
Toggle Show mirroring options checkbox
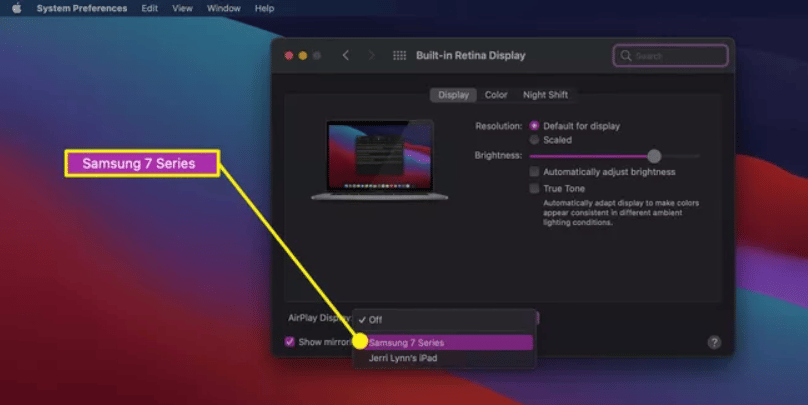[x=290, y=342]
